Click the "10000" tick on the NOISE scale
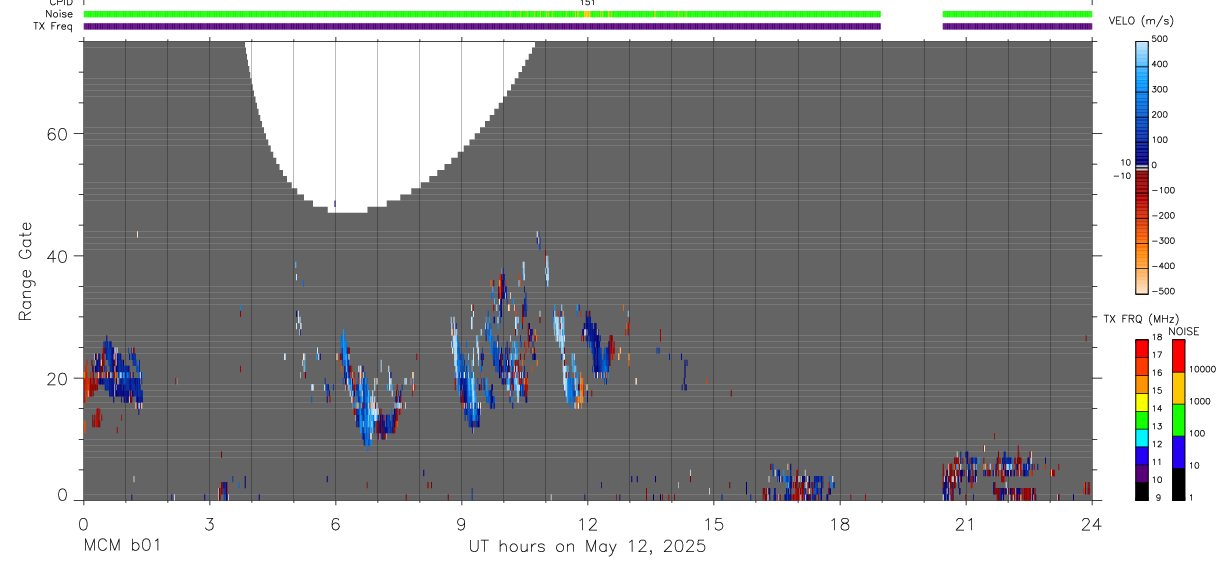 point(1203,369)
